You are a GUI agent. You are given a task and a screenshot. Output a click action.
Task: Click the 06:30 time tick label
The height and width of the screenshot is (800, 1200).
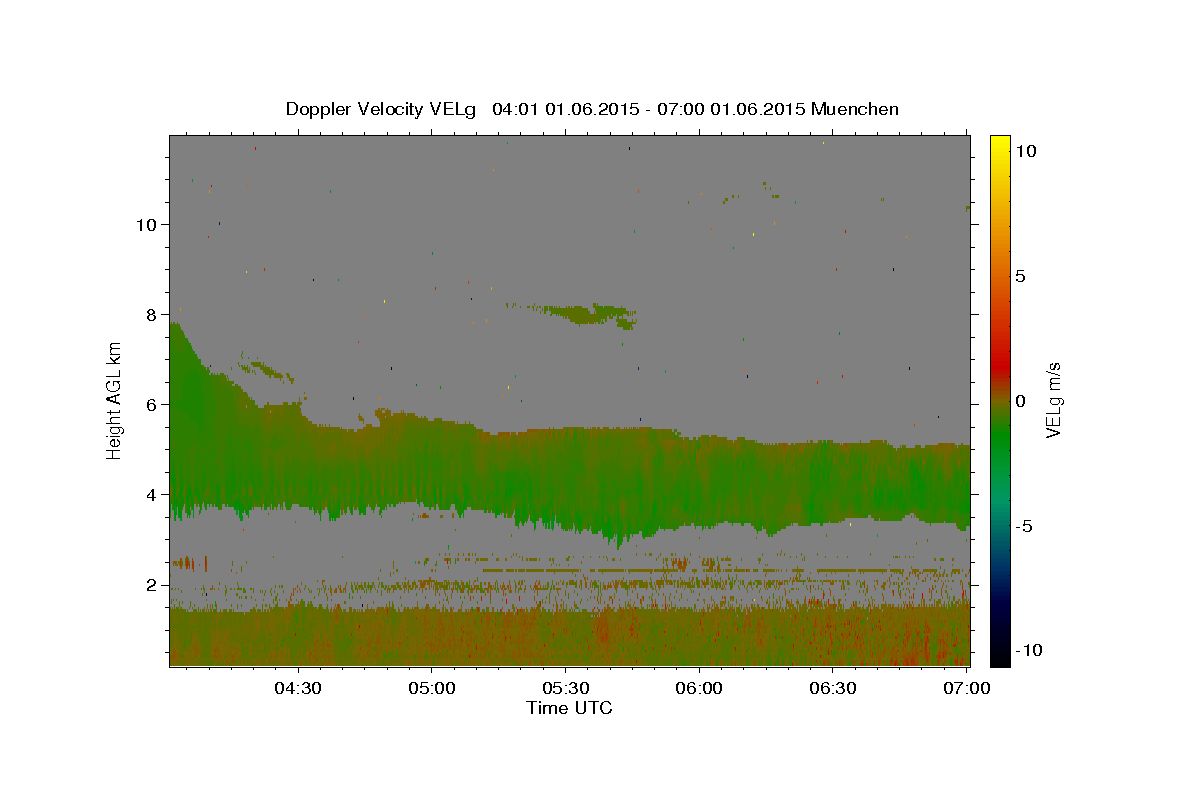(x=832, y=688)
